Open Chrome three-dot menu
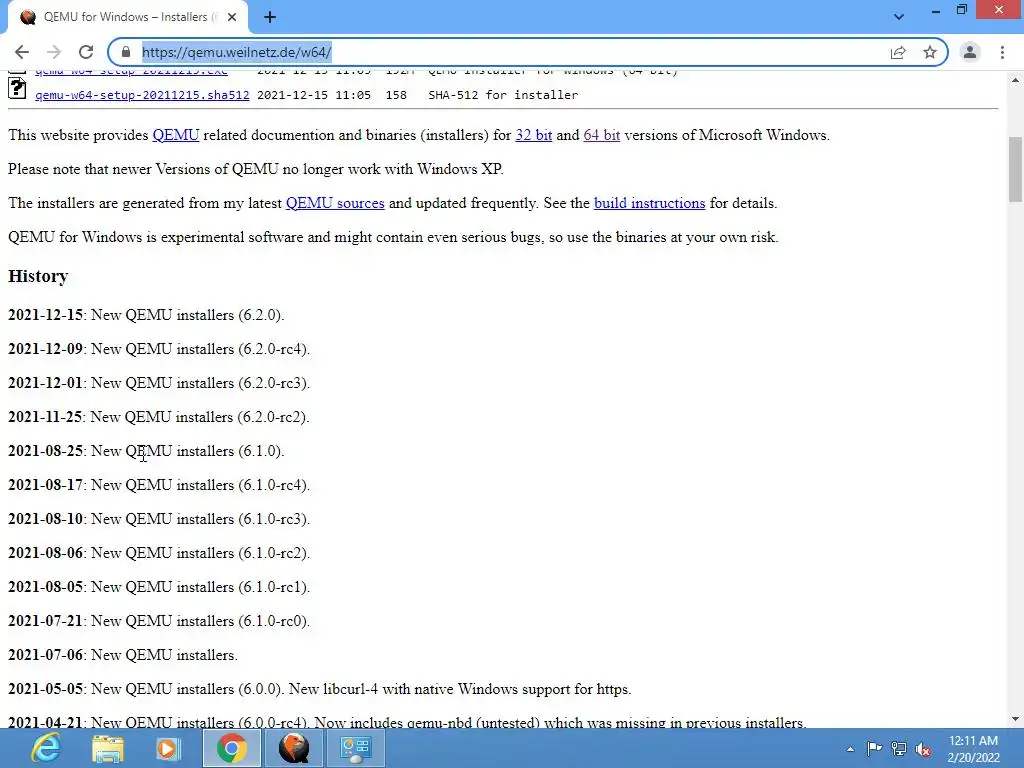Viewport: 1024px width, 768px height. (1002, 52)
